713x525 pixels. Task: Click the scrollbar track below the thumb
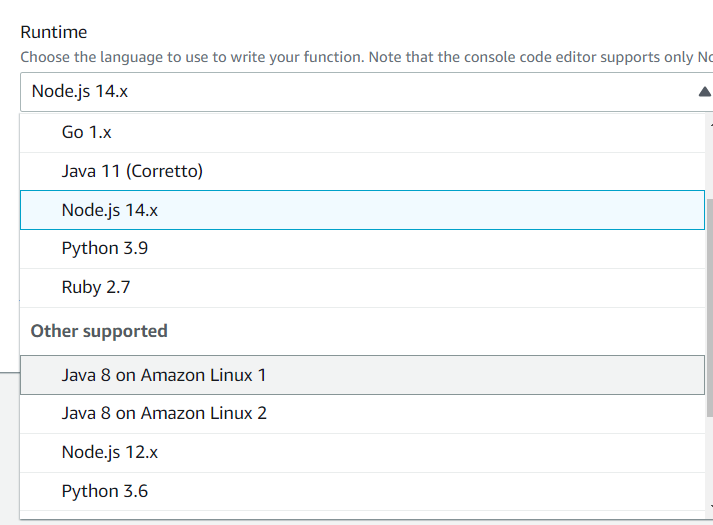tap(710, 460)
